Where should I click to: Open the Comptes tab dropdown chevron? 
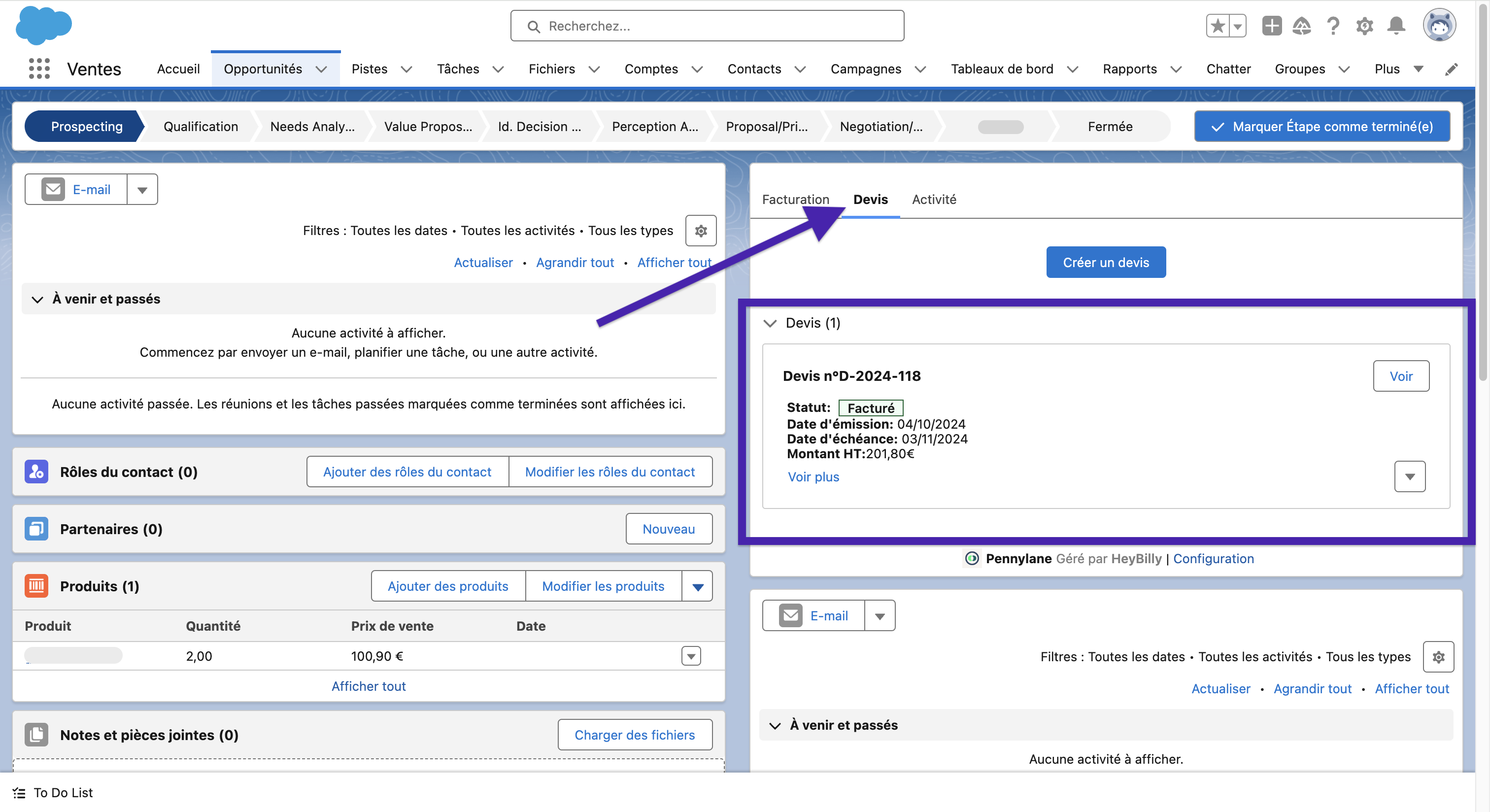(697, 69)
